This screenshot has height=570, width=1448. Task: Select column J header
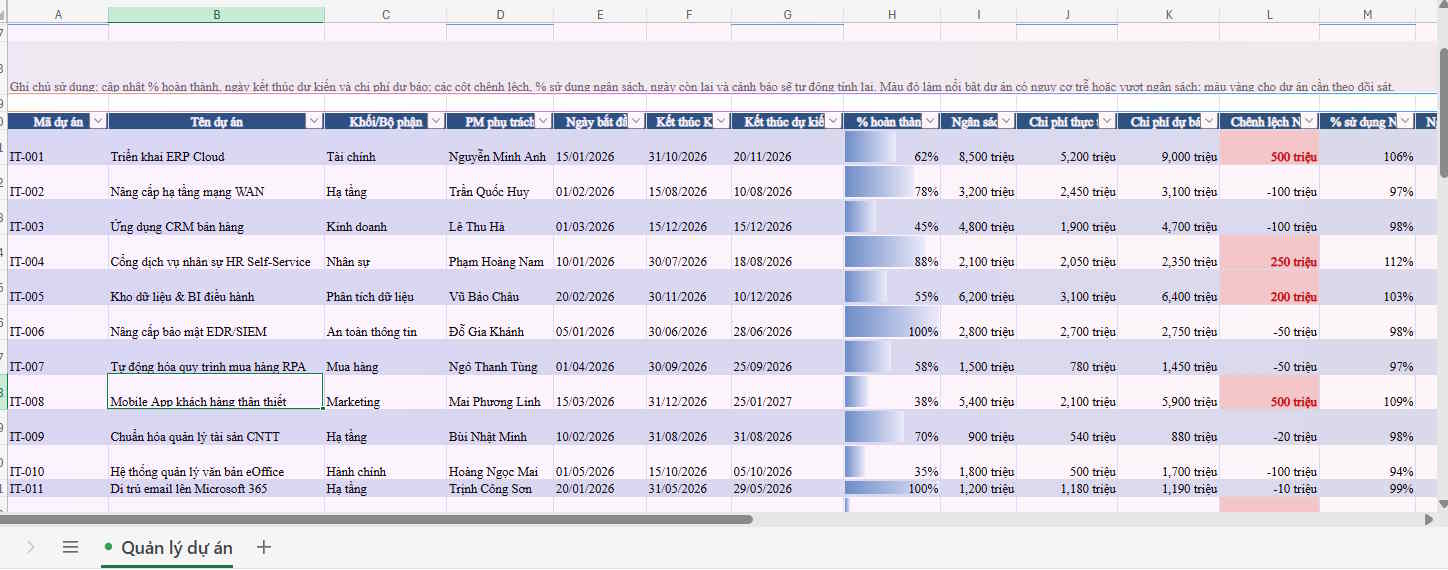pyautogui.click(x=1067, y=15)
